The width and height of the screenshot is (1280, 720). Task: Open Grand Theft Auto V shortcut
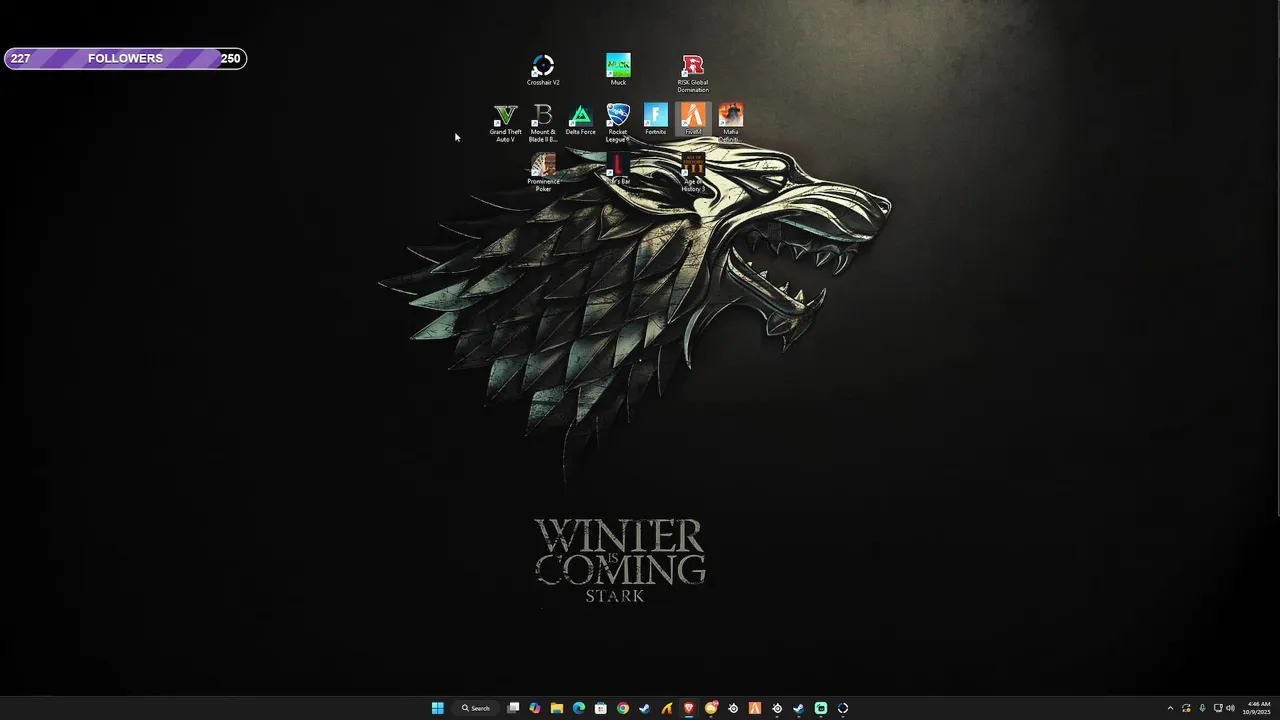click(x=506, y=123)
